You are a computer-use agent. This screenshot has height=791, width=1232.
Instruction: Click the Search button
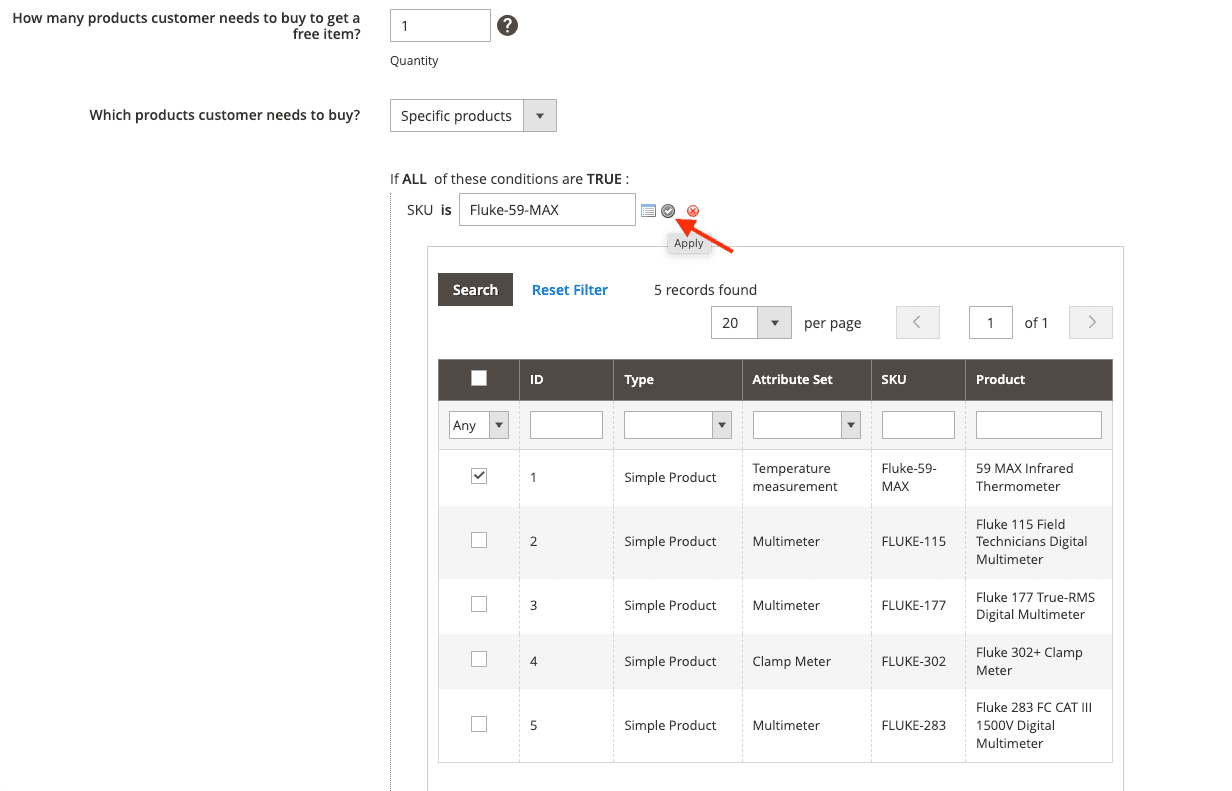[x=475, y=289]
